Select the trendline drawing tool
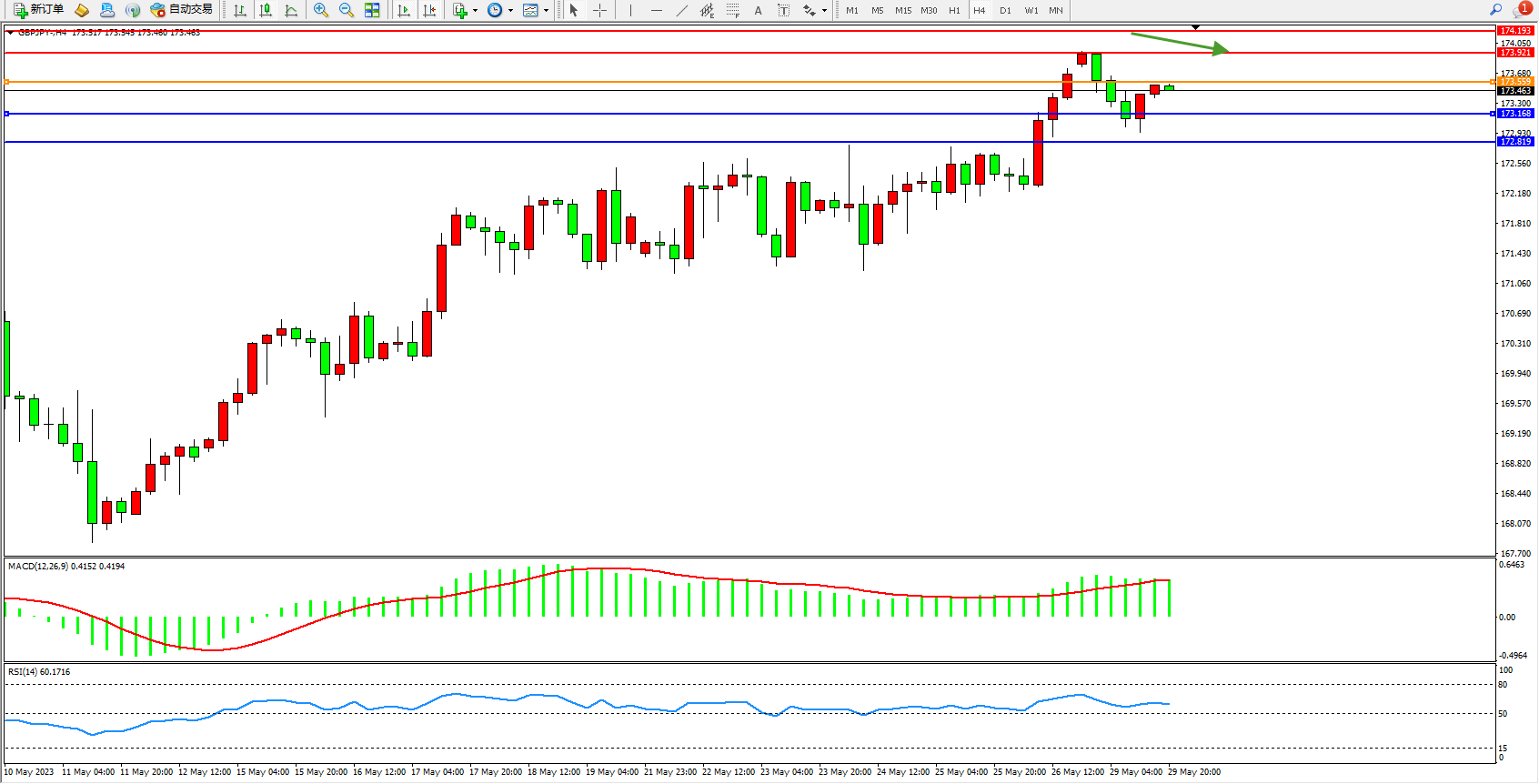The width and height of the screenshot is (1539, 784). pos(682,10)
